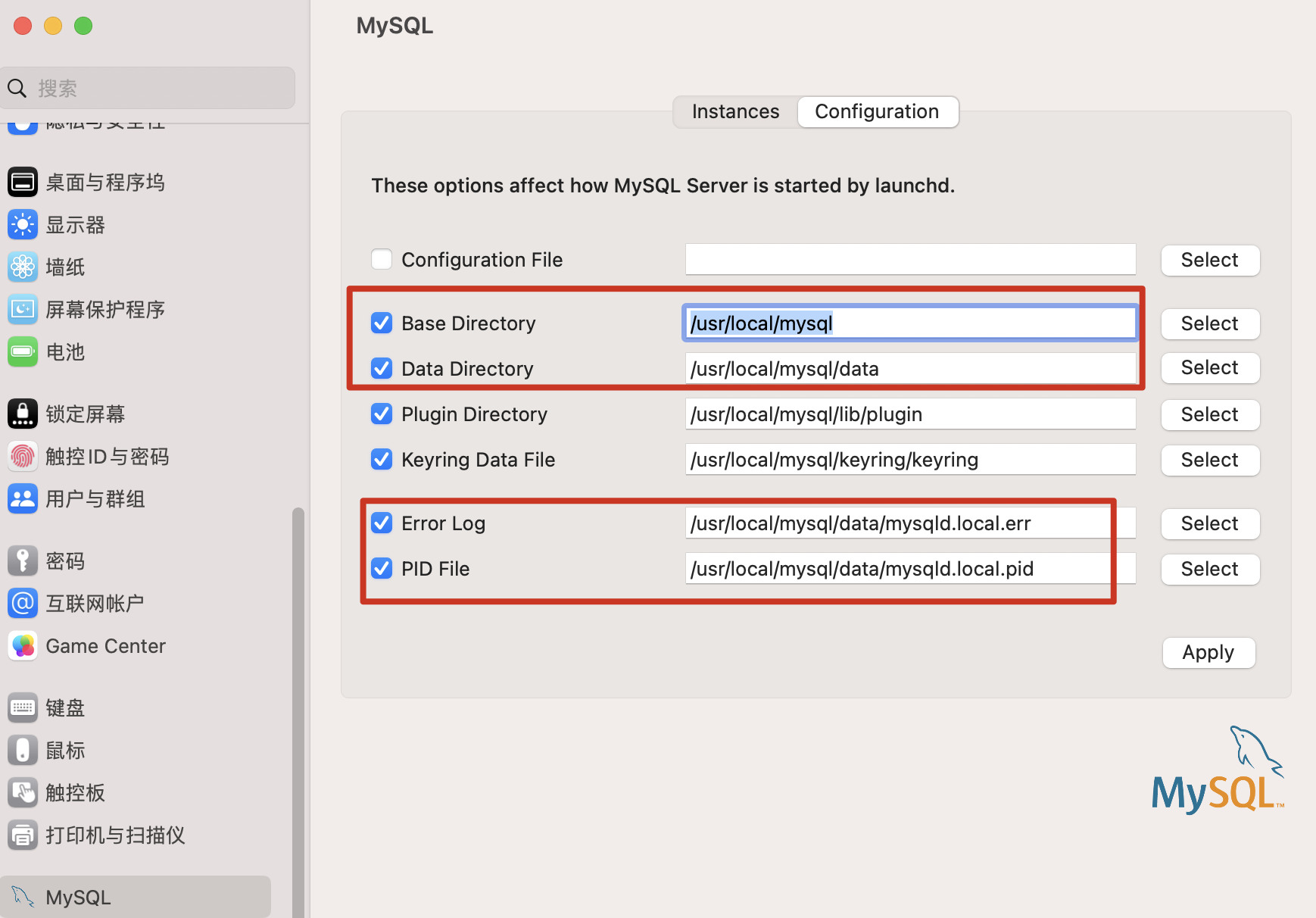Select 锁定屏幕 label in sidebar
The image size is (1316, 918).
point(85,414)
